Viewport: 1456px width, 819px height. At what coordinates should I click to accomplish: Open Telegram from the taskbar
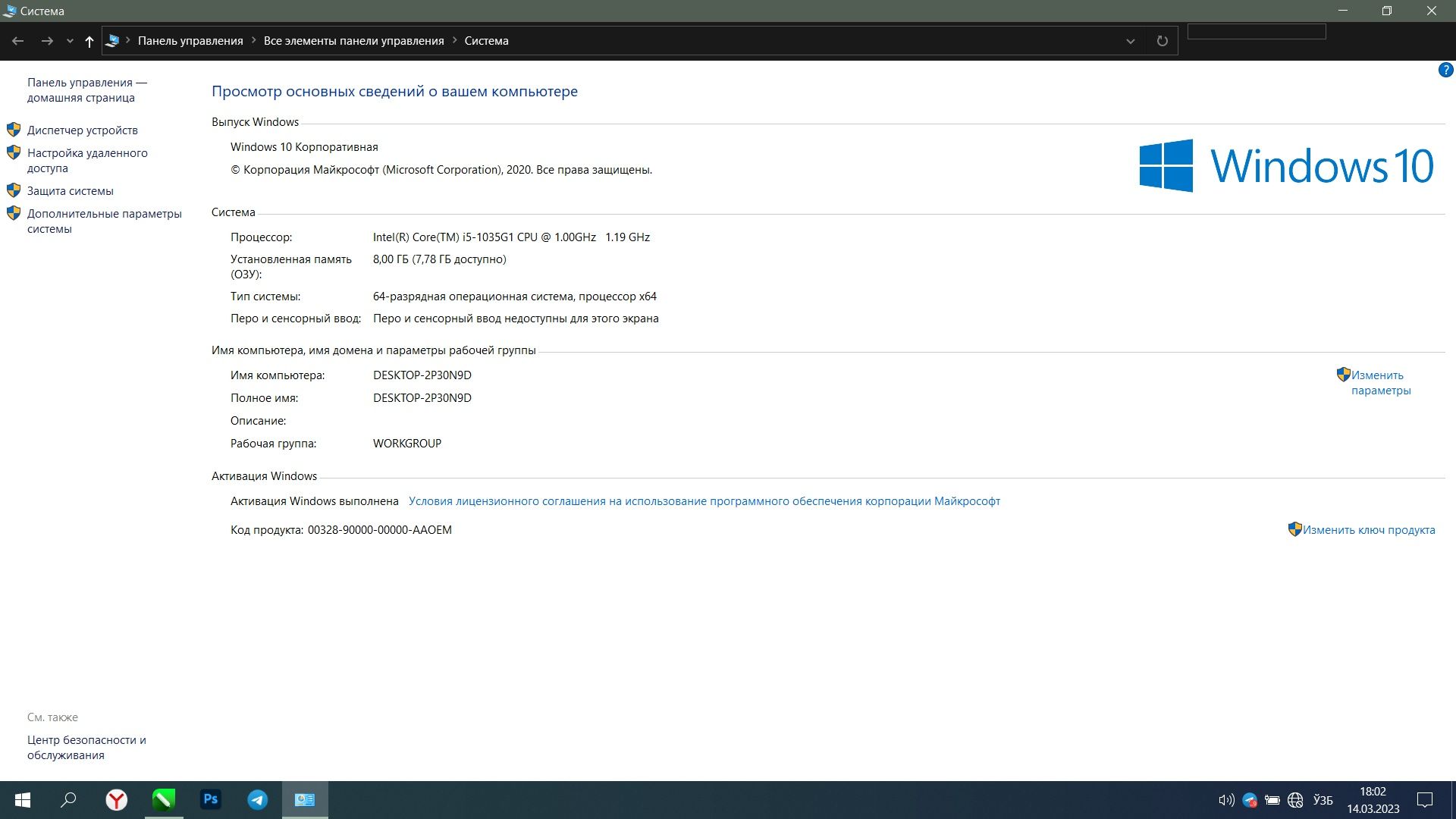(x=258, y=800)
